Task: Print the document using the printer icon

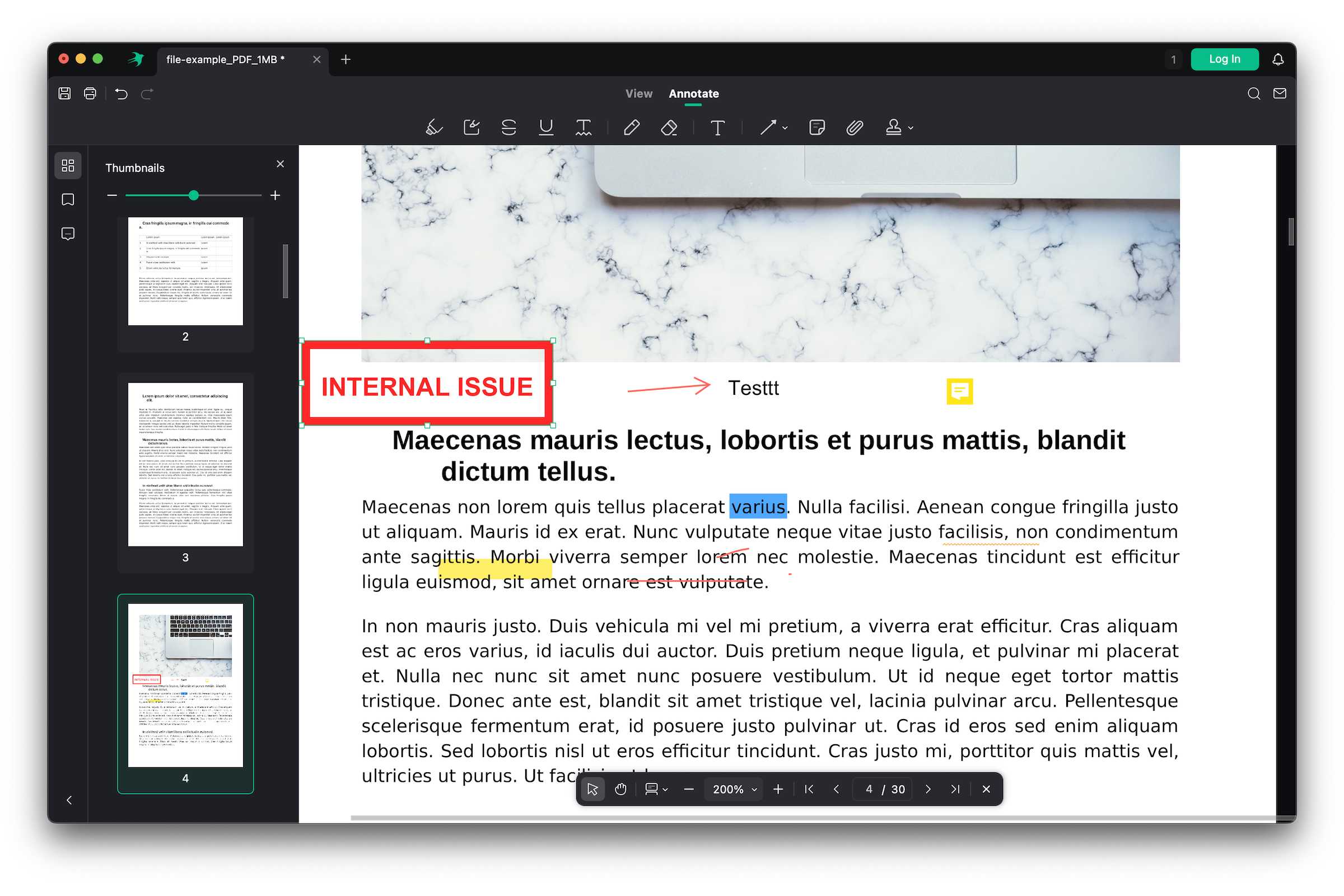Action: [90, 94]
